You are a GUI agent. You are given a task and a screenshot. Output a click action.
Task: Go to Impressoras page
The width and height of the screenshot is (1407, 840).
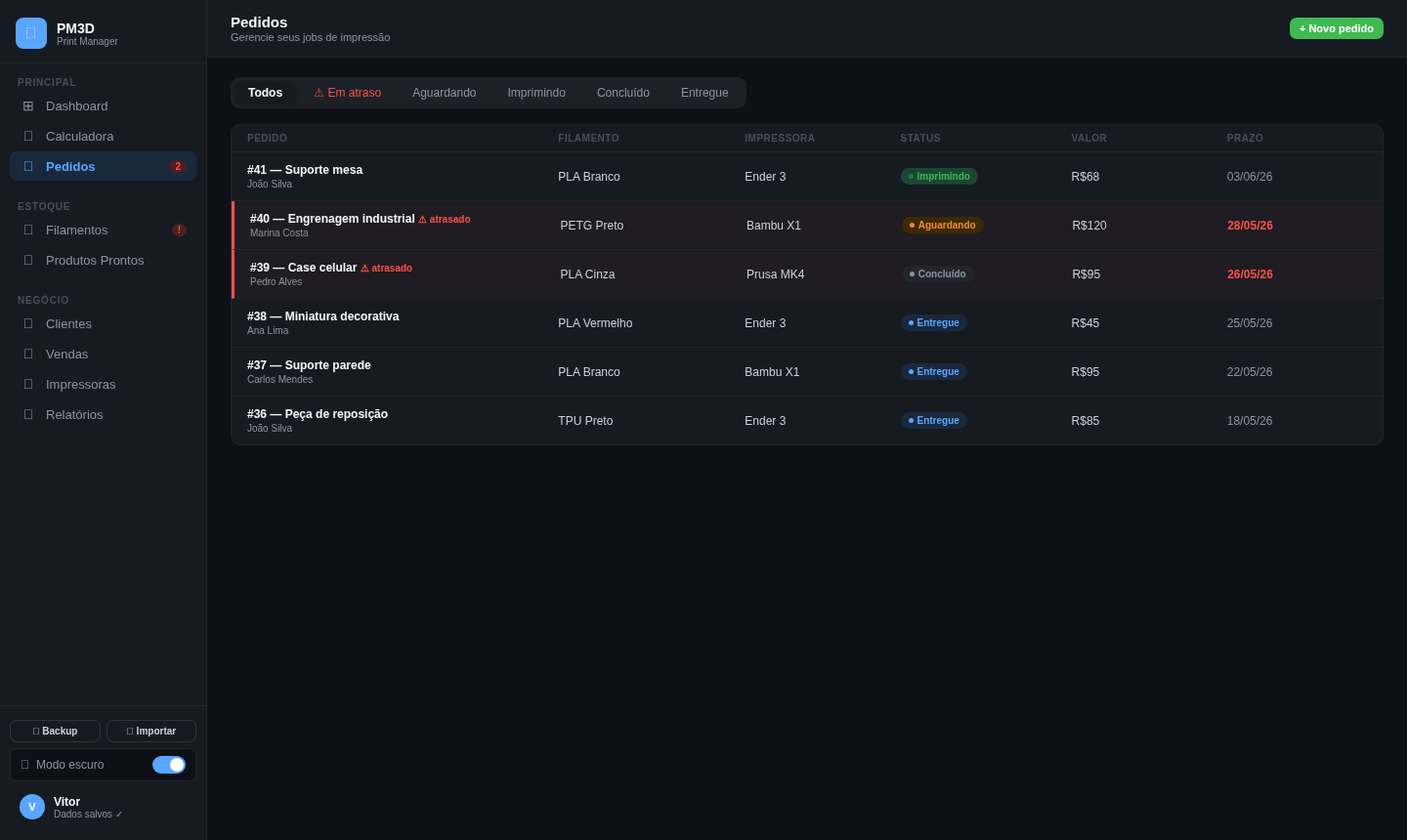(103, 384)
